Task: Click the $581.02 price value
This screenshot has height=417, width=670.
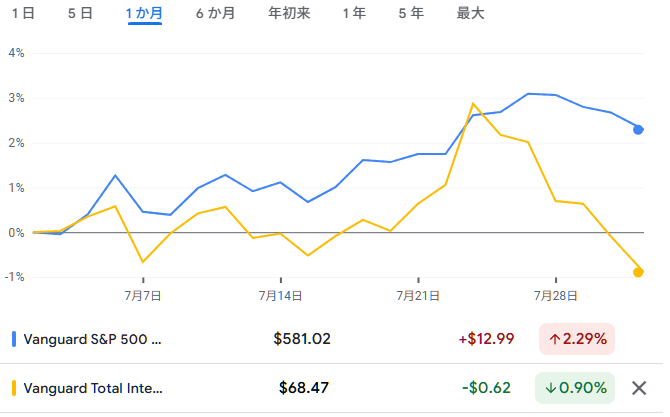Action: coord(302,339)
